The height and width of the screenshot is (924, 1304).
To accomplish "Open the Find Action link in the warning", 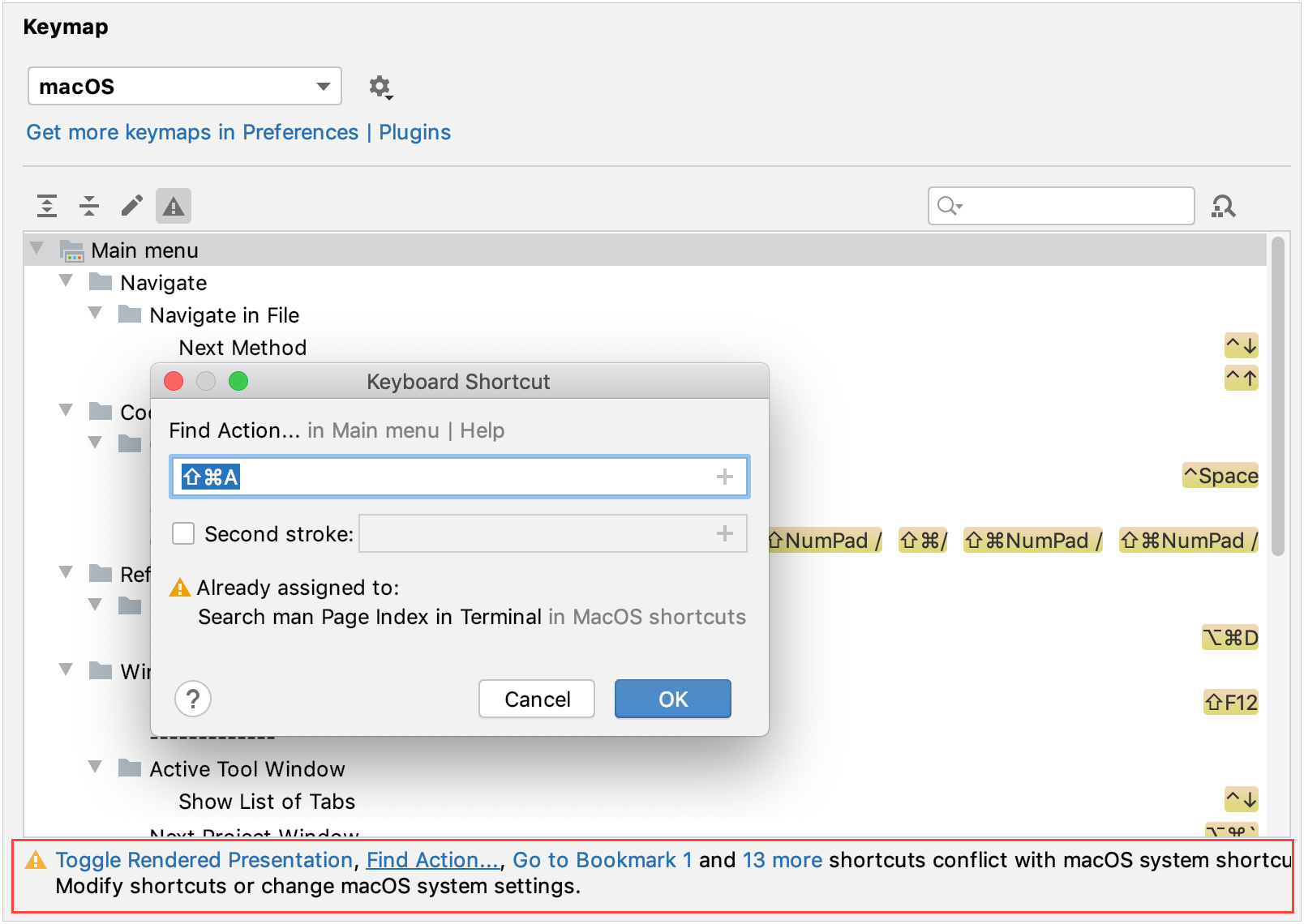I will (x=432, y=860).
